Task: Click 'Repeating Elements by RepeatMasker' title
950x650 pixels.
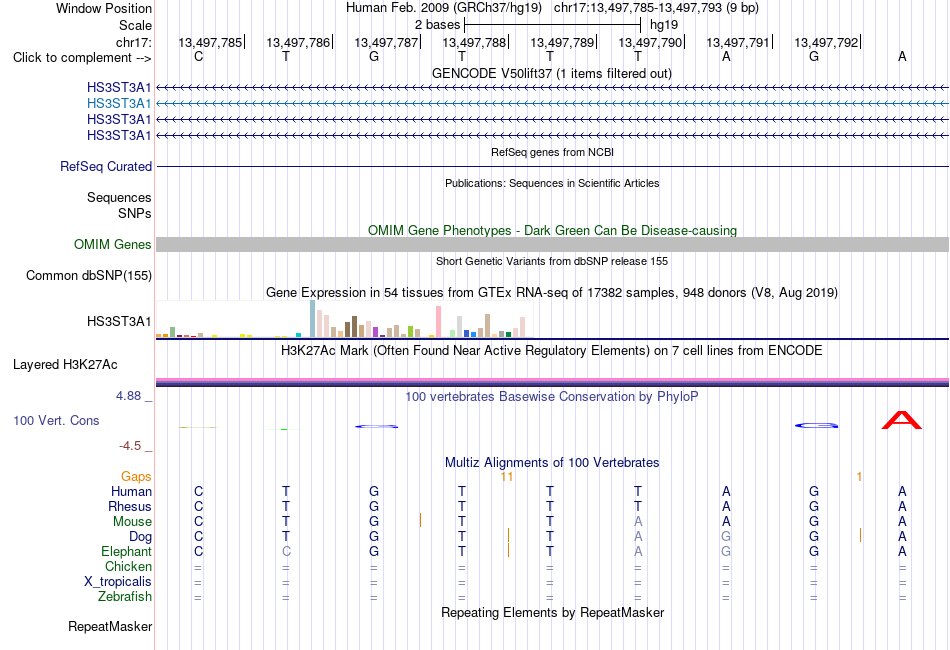Action: 552,612
